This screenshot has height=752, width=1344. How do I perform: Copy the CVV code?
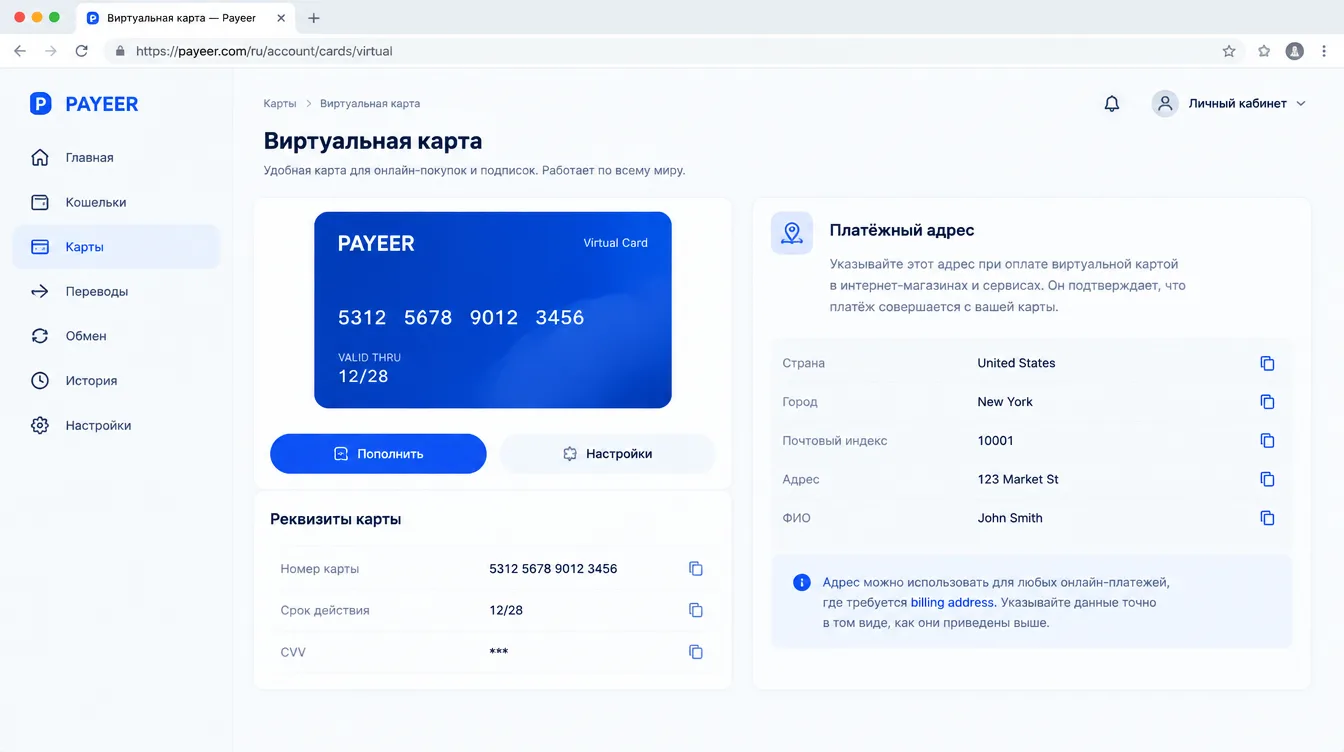tap(696, 652)
